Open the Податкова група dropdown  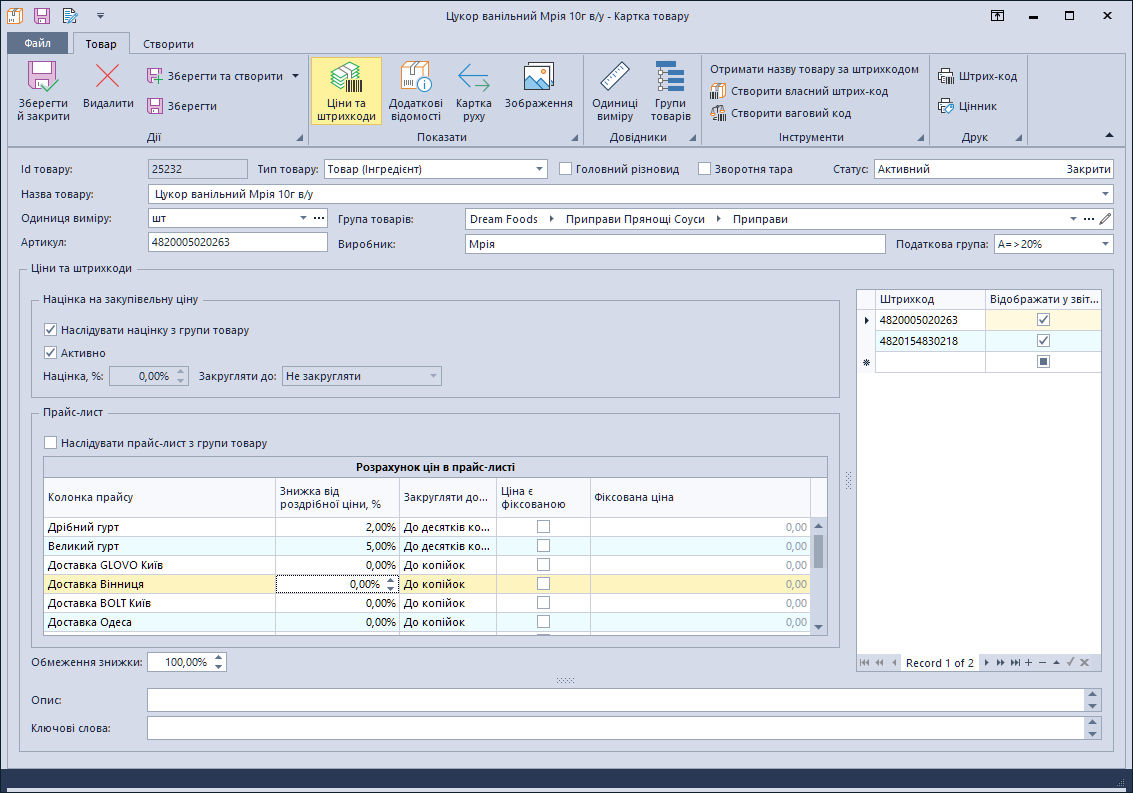(x=1105, y=244)
